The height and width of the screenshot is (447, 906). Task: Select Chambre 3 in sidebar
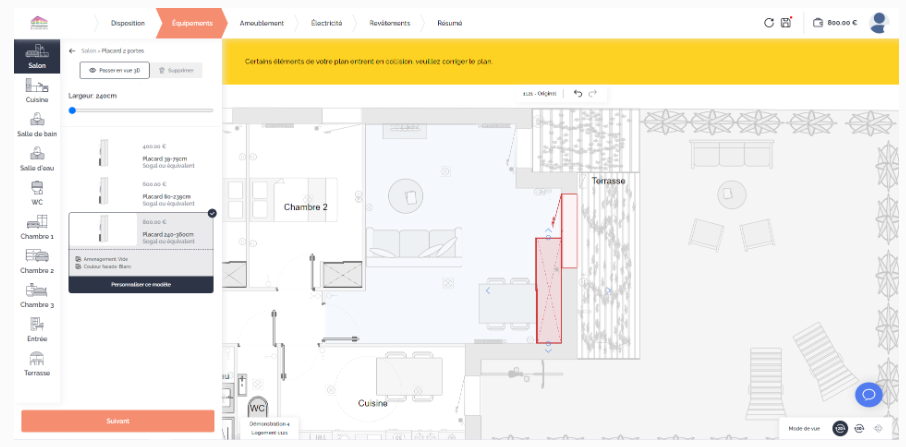click(37, 295)
